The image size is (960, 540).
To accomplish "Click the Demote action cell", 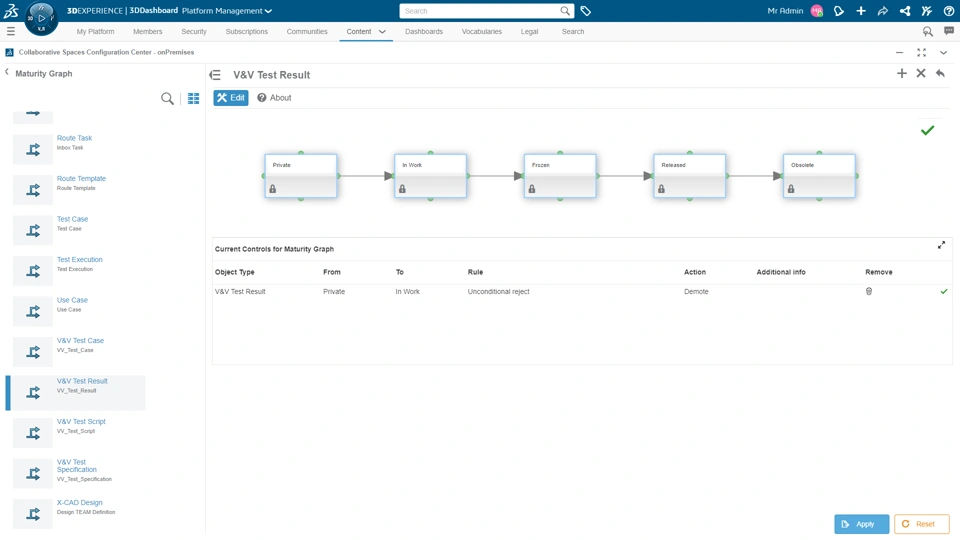I will tap(696, 291).
